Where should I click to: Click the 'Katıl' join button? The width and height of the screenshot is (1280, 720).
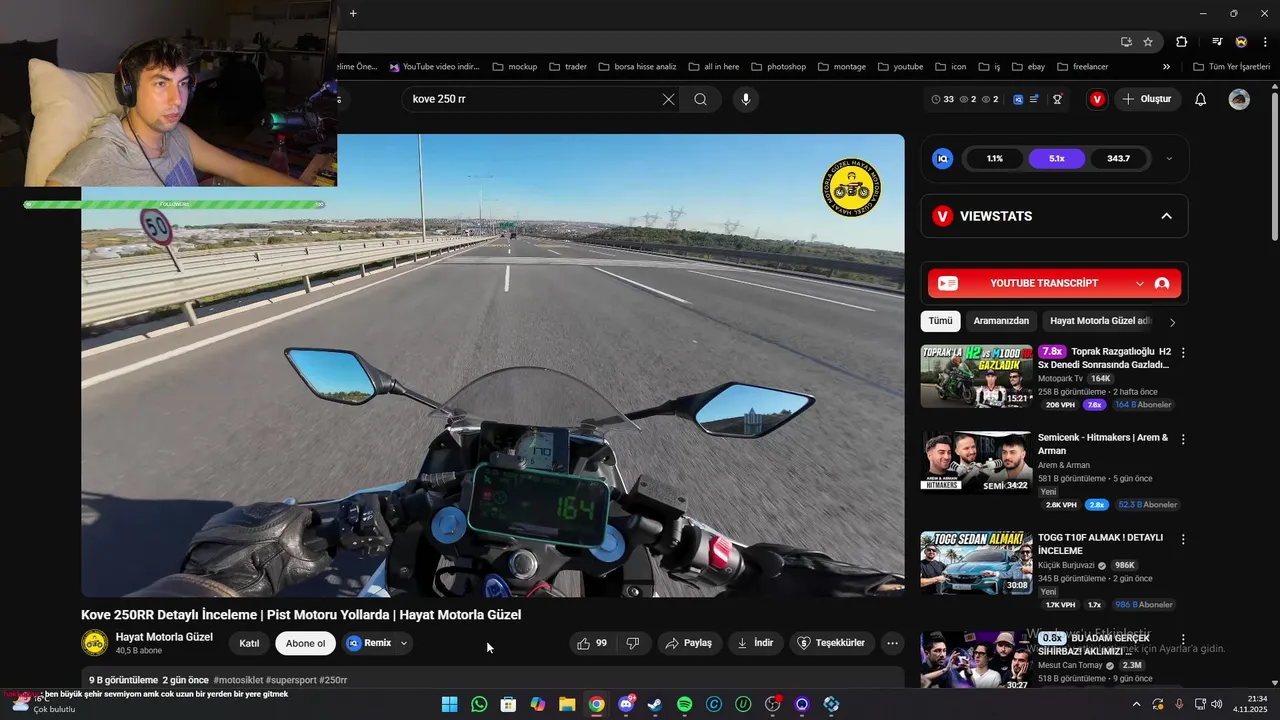point(249,643)
